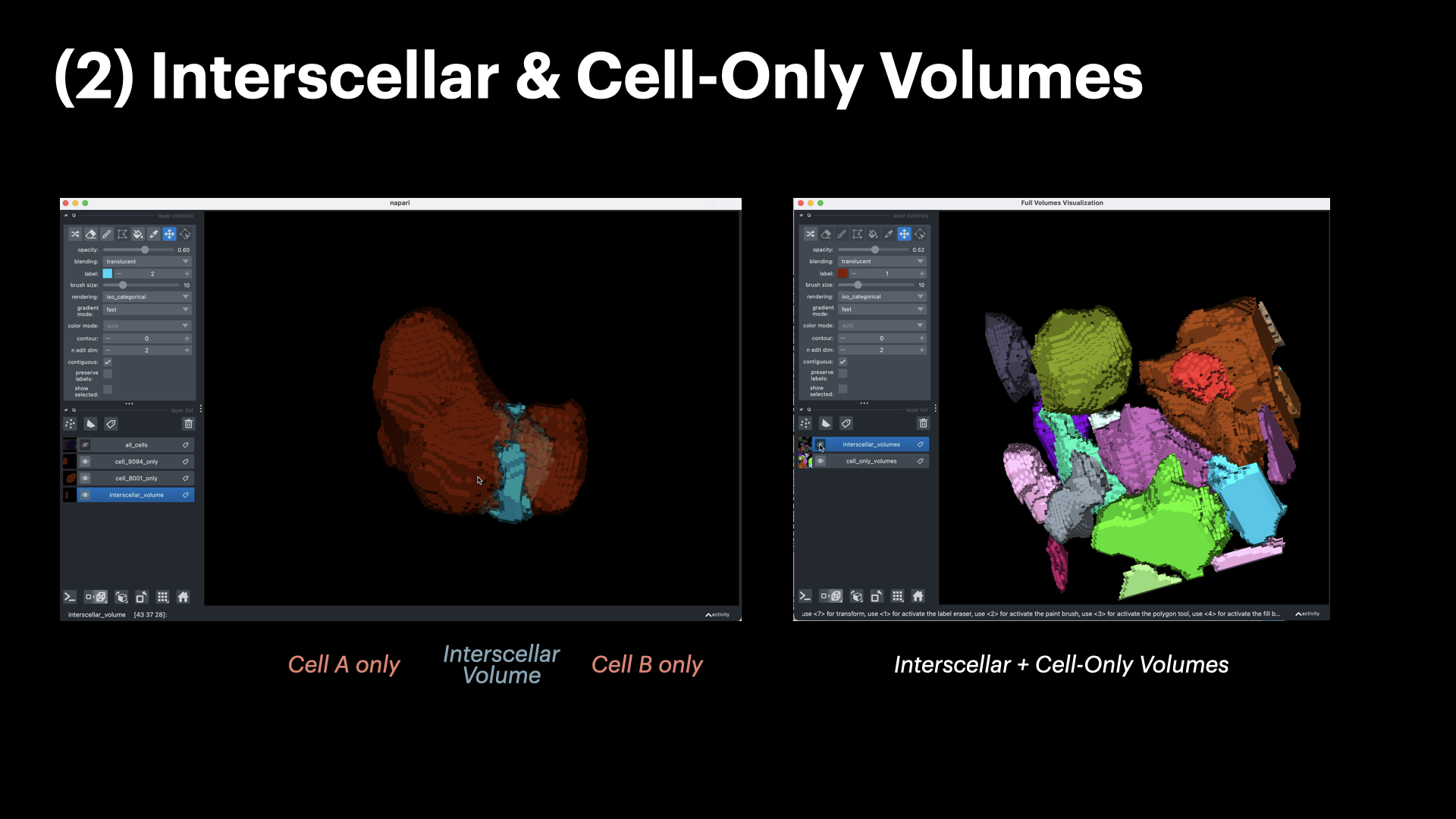Expand activity panel in napari window

coord(717,615)
